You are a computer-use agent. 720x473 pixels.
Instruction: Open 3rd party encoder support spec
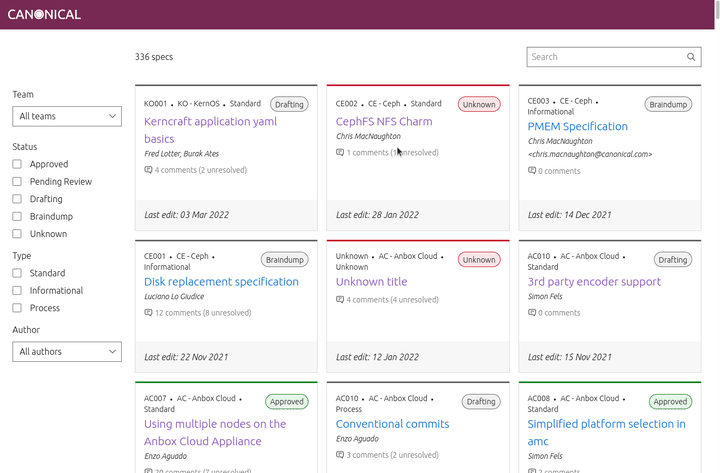tap(594, 282)
